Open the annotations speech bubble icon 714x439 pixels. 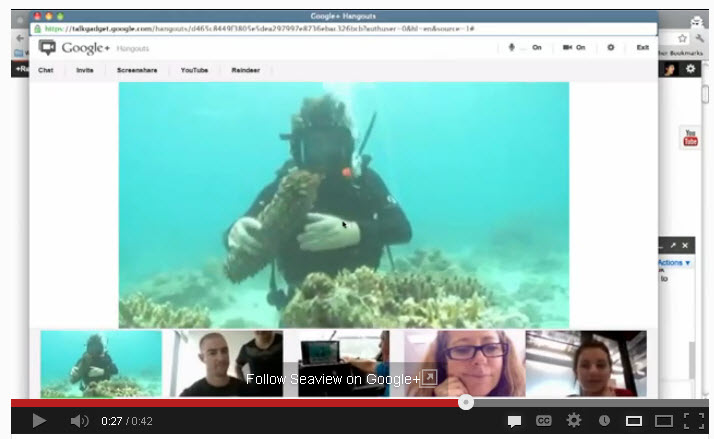pos(514,421)
